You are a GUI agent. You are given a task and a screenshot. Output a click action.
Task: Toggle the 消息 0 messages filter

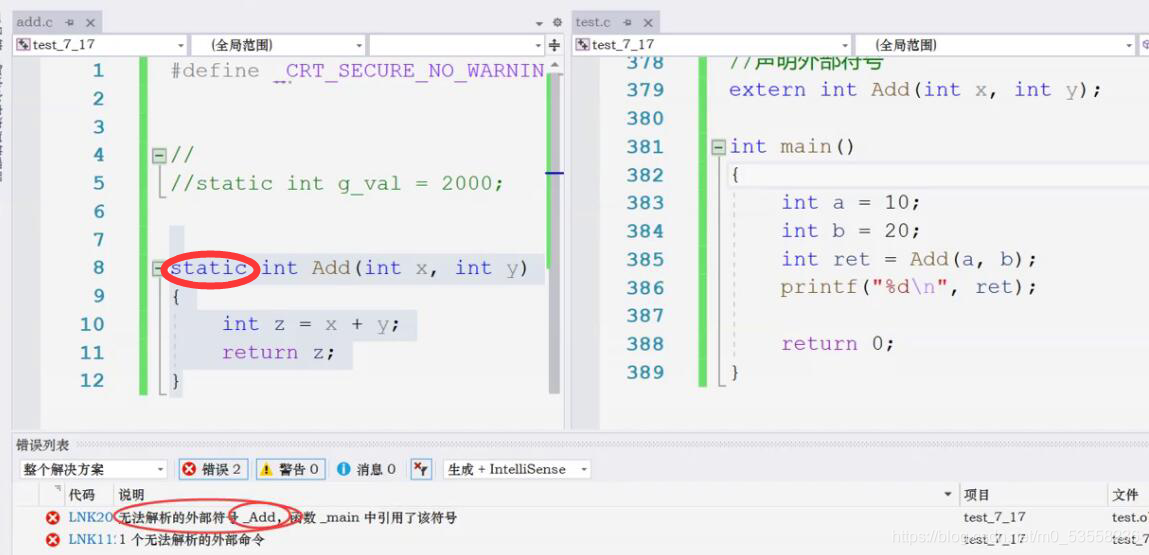(367, 469)
